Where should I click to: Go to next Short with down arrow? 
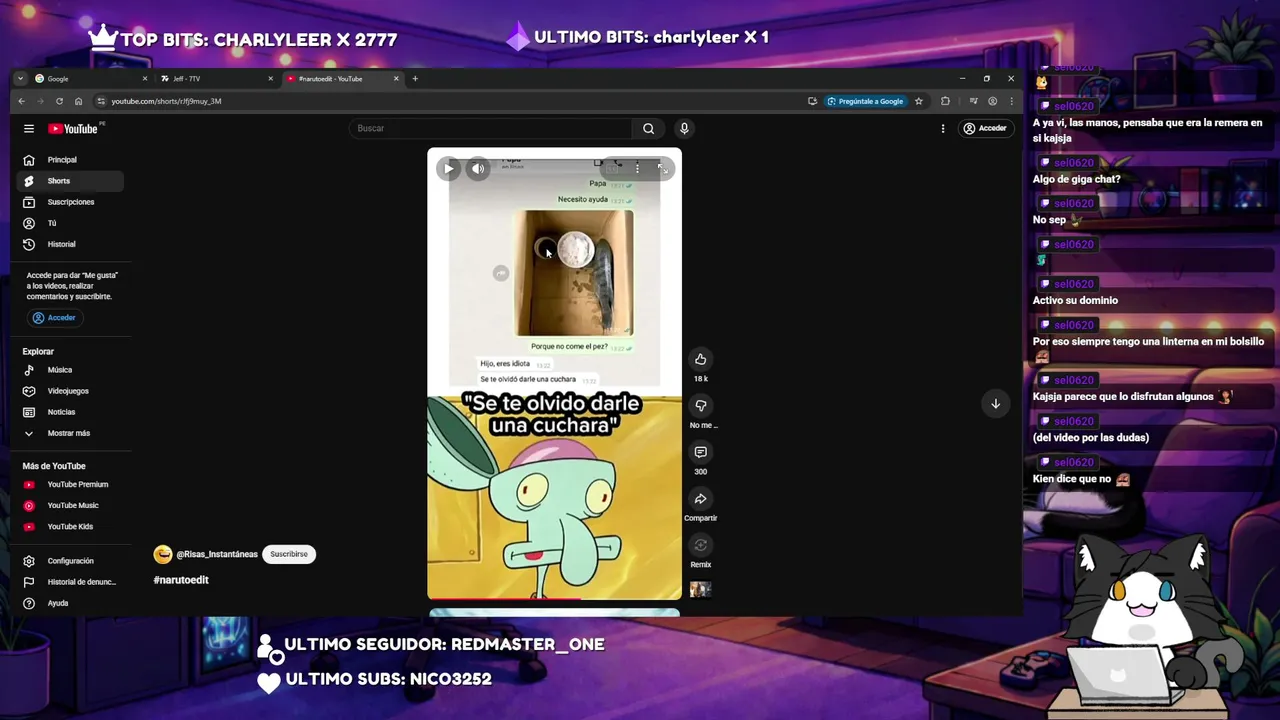click(x=995, y=404)
